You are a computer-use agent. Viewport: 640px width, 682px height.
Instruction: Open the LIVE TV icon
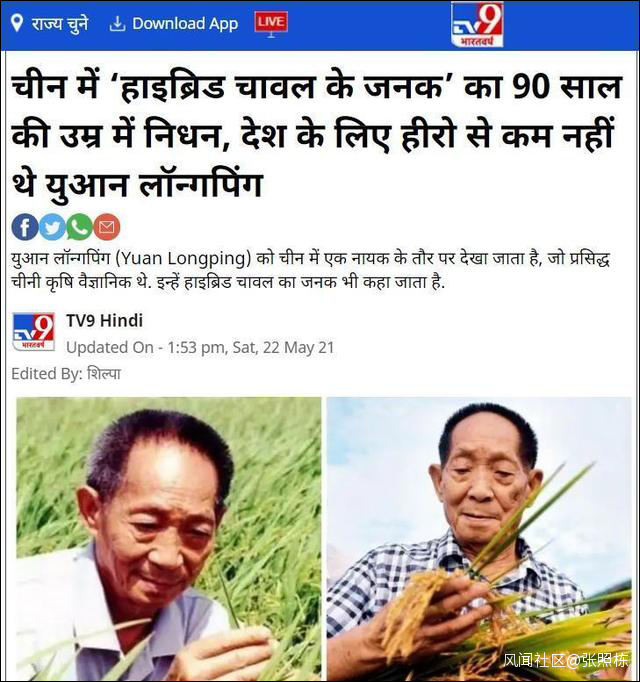coord(271,24)
